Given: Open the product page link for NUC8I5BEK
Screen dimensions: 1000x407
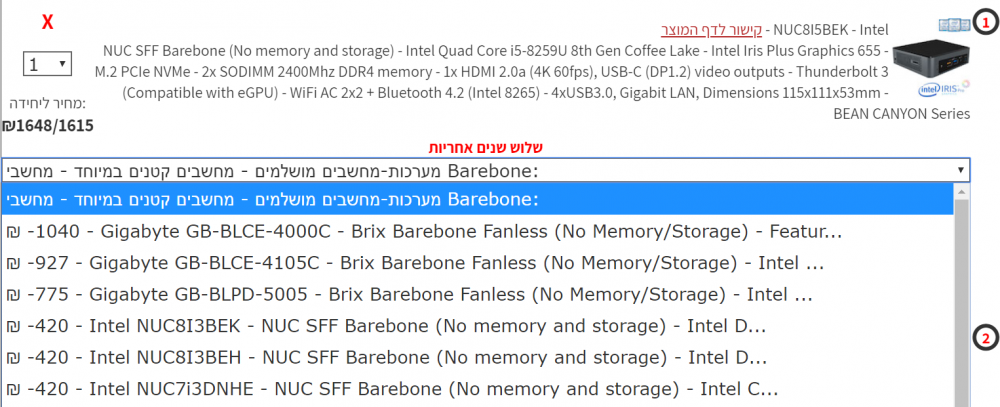Looking at the screenshot, I should point(711,29).
